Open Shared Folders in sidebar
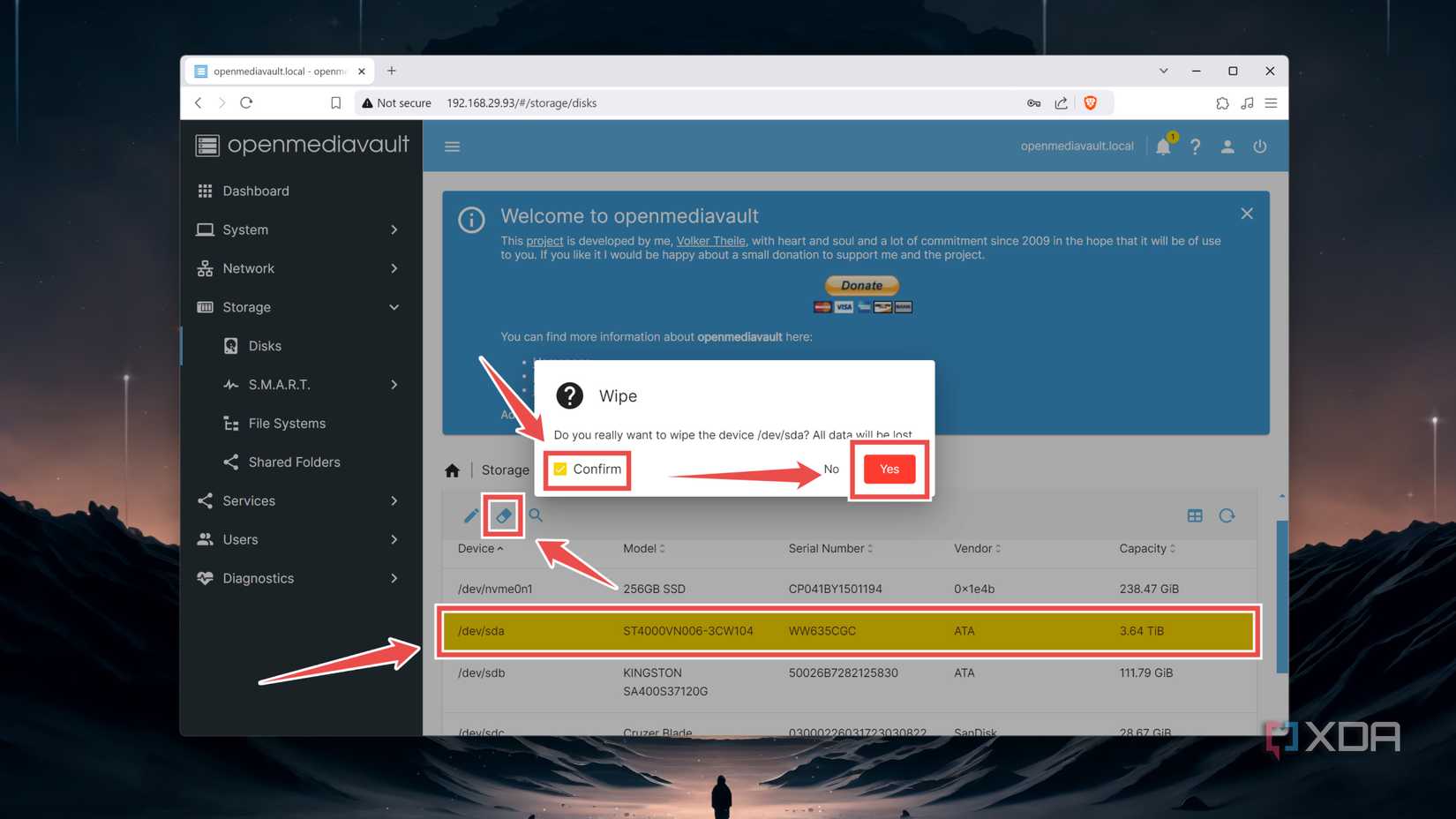The height and width of the screenshot is (819, 1456). pos(301,462)
